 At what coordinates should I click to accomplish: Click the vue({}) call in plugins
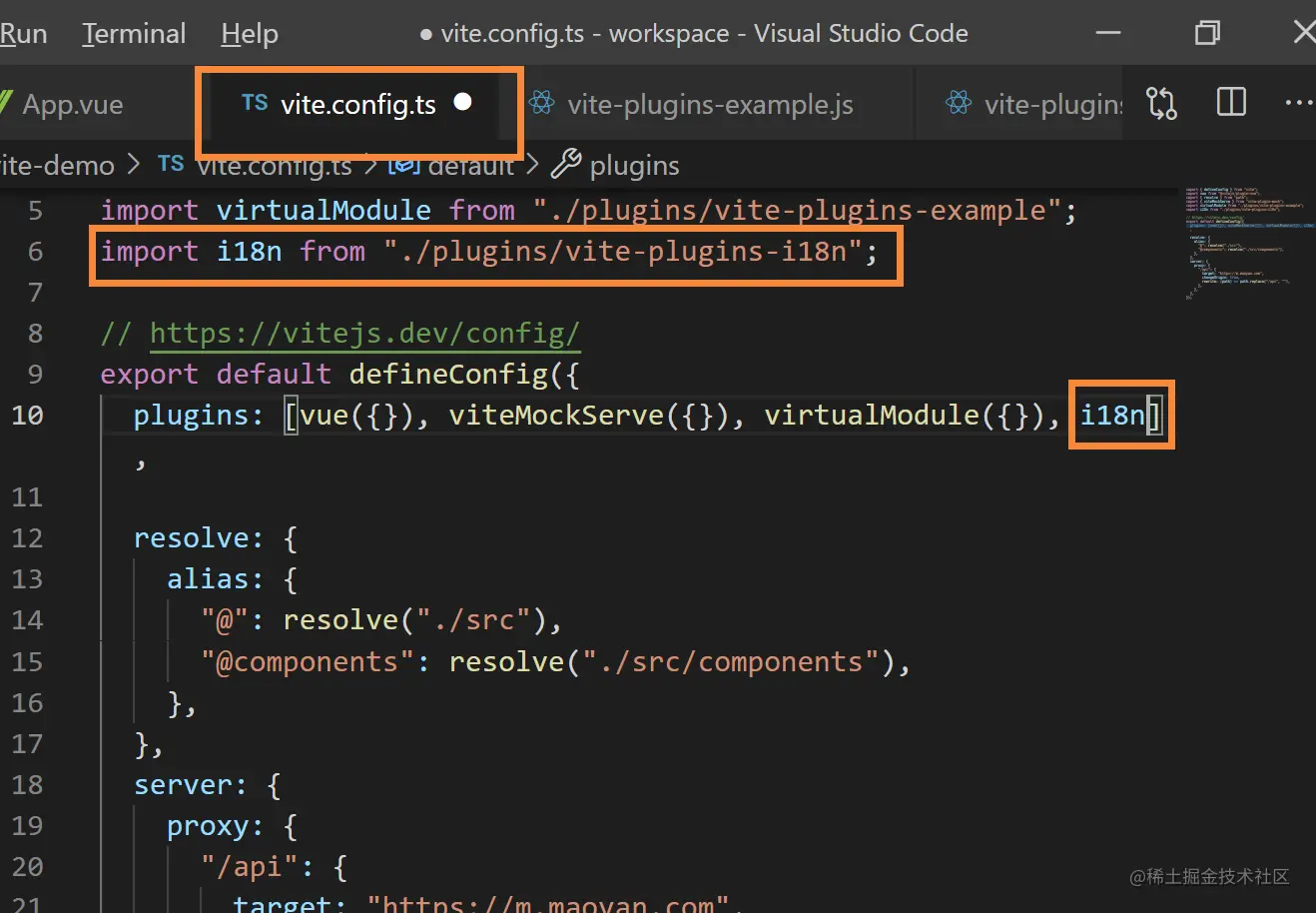click(356, 416)
